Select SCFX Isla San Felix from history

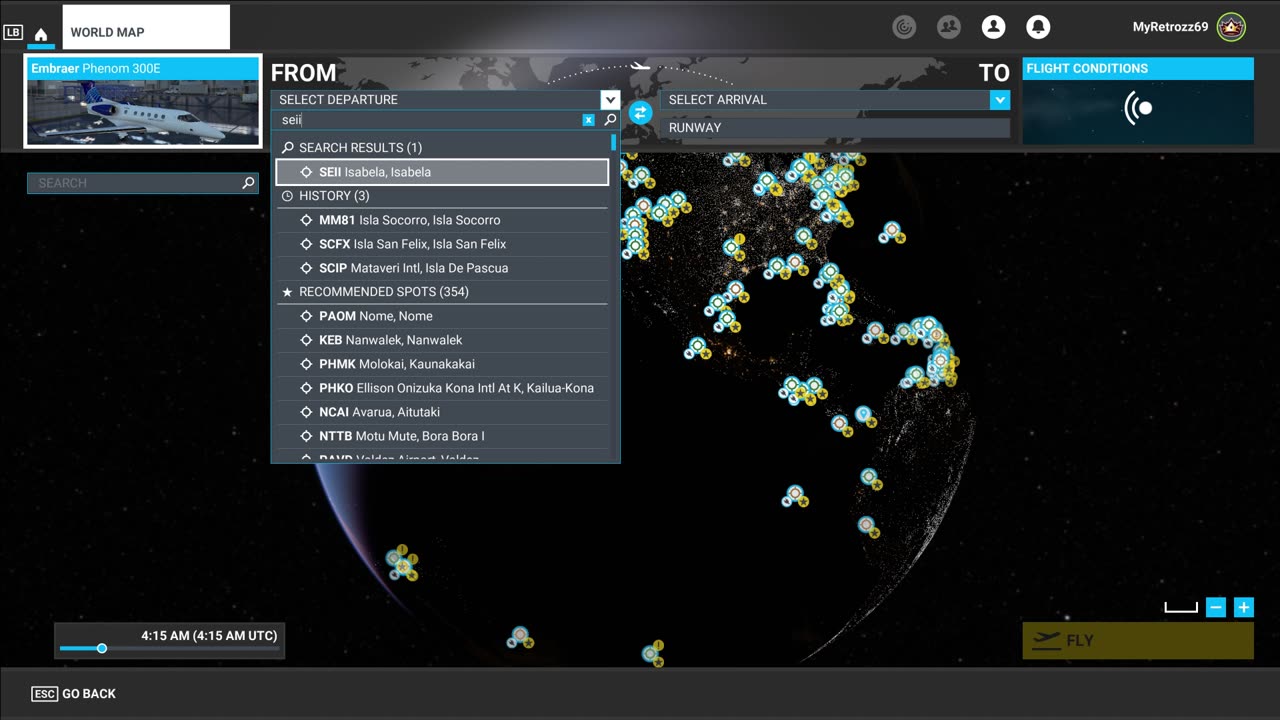pyautogui.click(x=442, y=244)
